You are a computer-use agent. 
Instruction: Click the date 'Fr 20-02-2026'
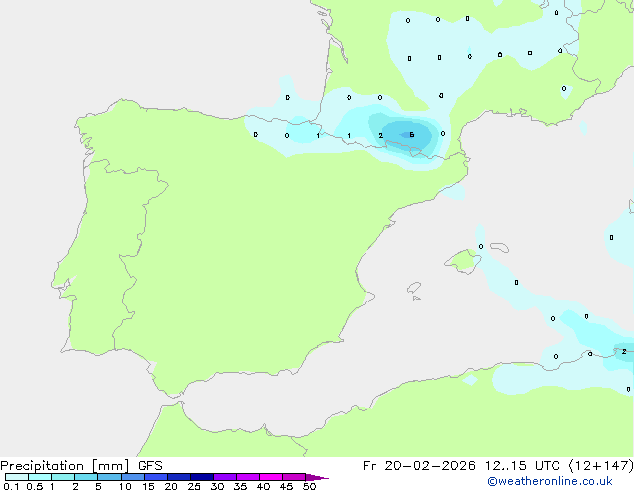(419, 466)
